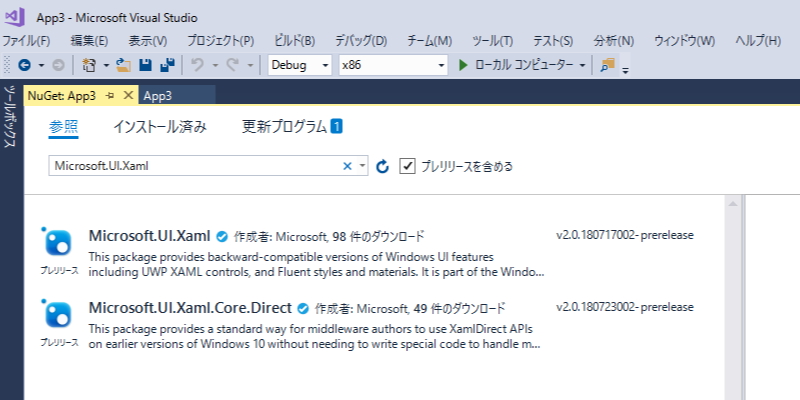
Task: Open the ウィンドウ(W) menu
Action: (x=685, y=41)
